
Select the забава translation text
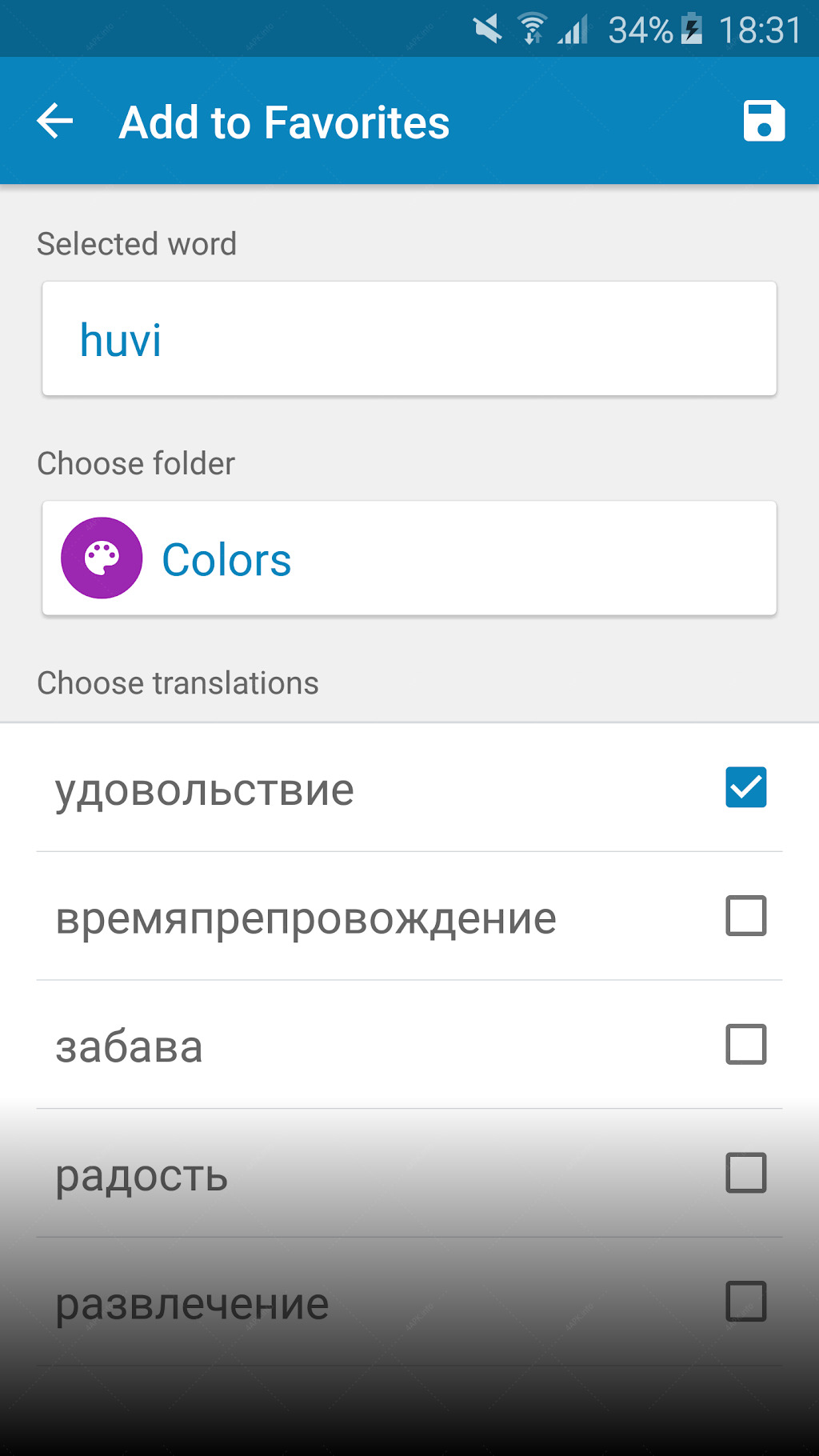tap(129, 1047)
